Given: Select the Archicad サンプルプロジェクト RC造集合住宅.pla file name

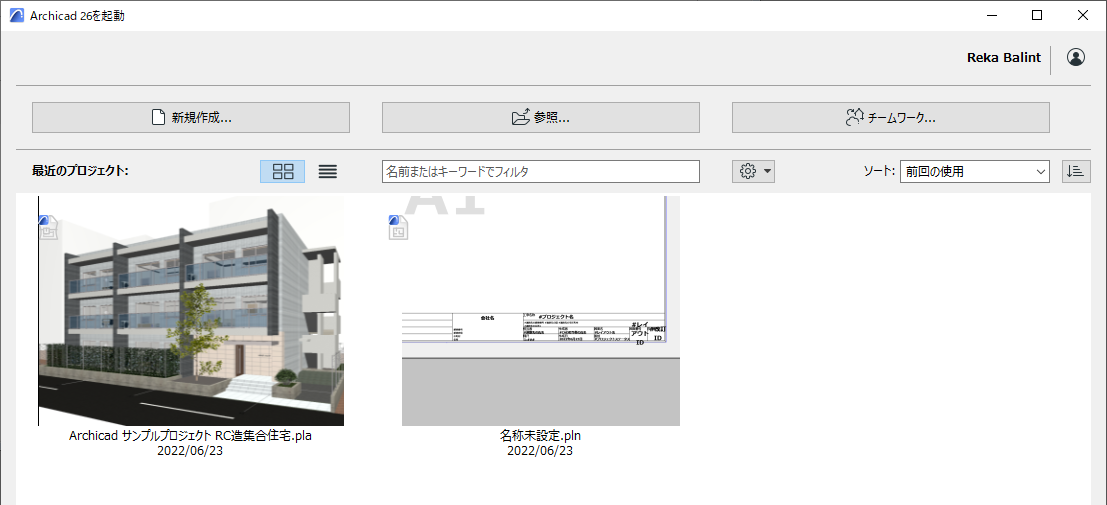Looking at the screenshot, I should click(191, 436).
